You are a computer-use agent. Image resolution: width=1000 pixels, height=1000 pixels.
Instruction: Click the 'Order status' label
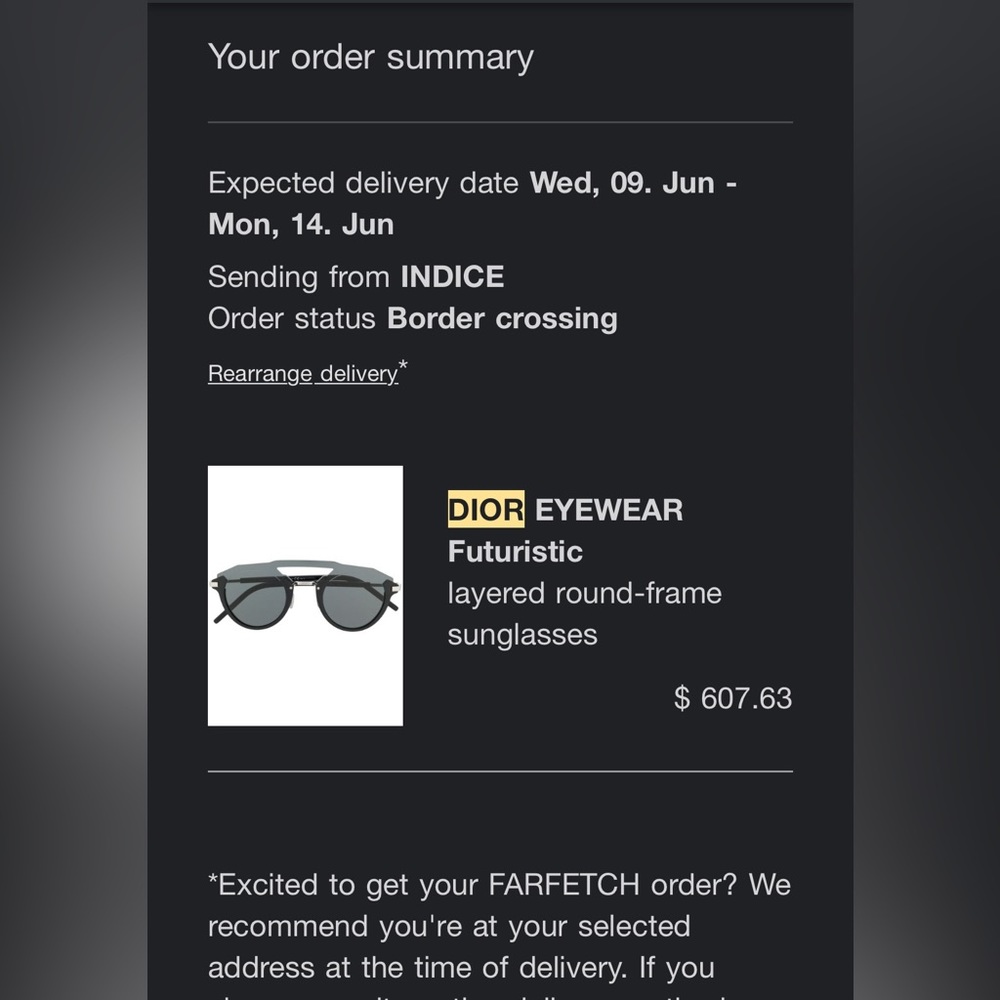pyautogui.click(x=292, y=318)
